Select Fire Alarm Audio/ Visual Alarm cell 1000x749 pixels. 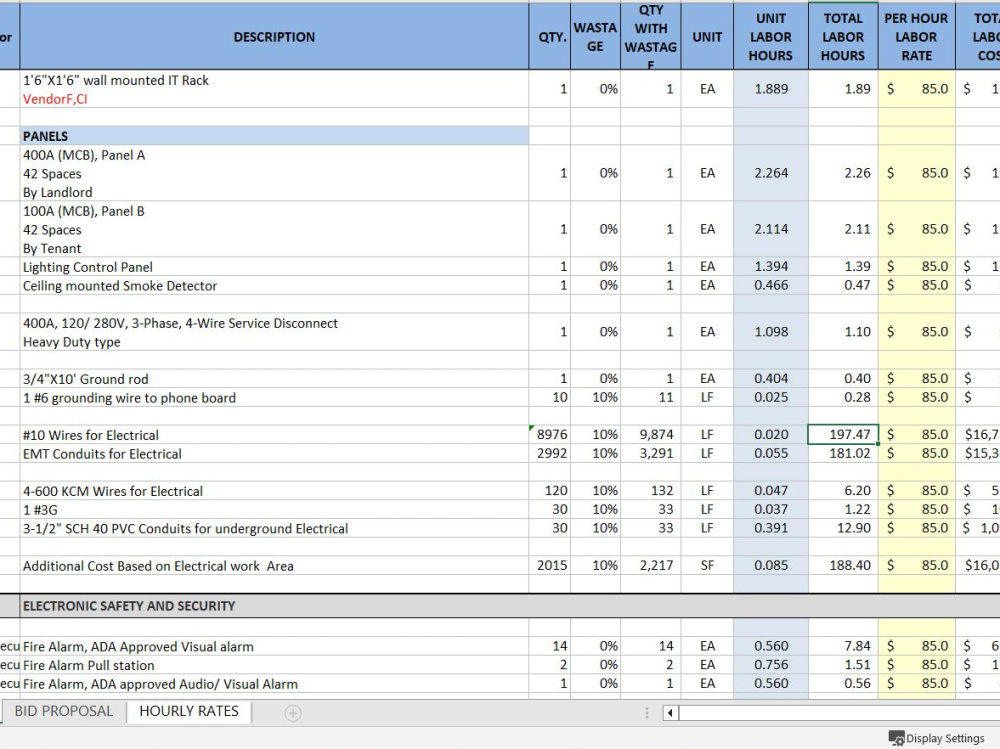tap(274, 684)
